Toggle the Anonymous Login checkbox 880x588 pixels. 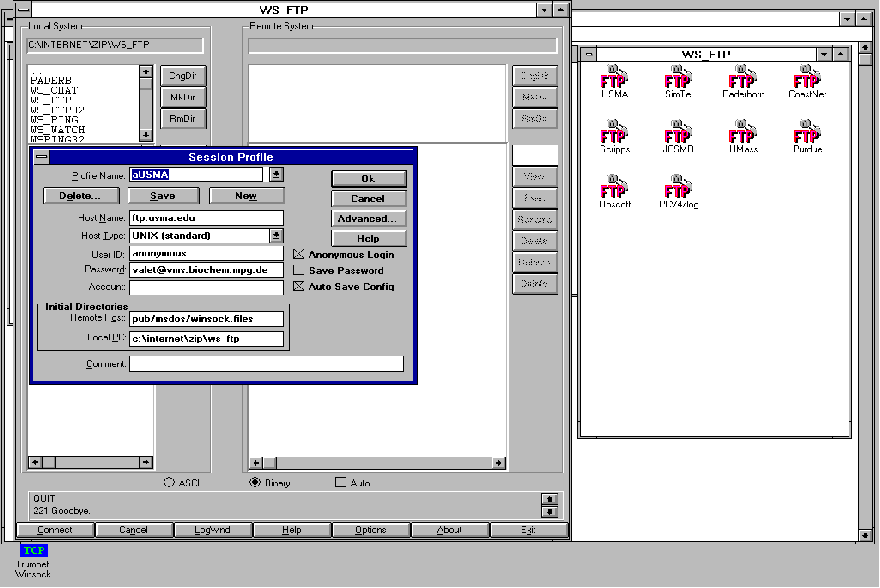click(x=299, y=254)
